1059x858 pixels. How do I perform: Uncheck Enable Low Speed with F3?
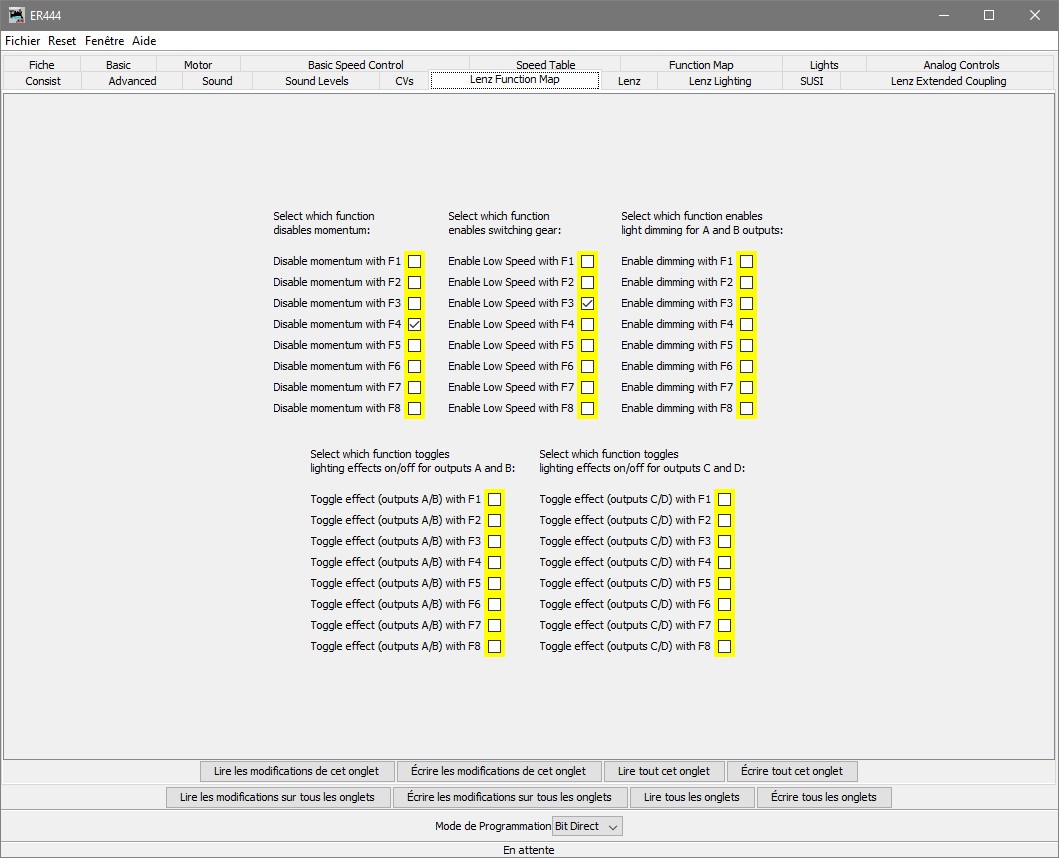(588, 303)
